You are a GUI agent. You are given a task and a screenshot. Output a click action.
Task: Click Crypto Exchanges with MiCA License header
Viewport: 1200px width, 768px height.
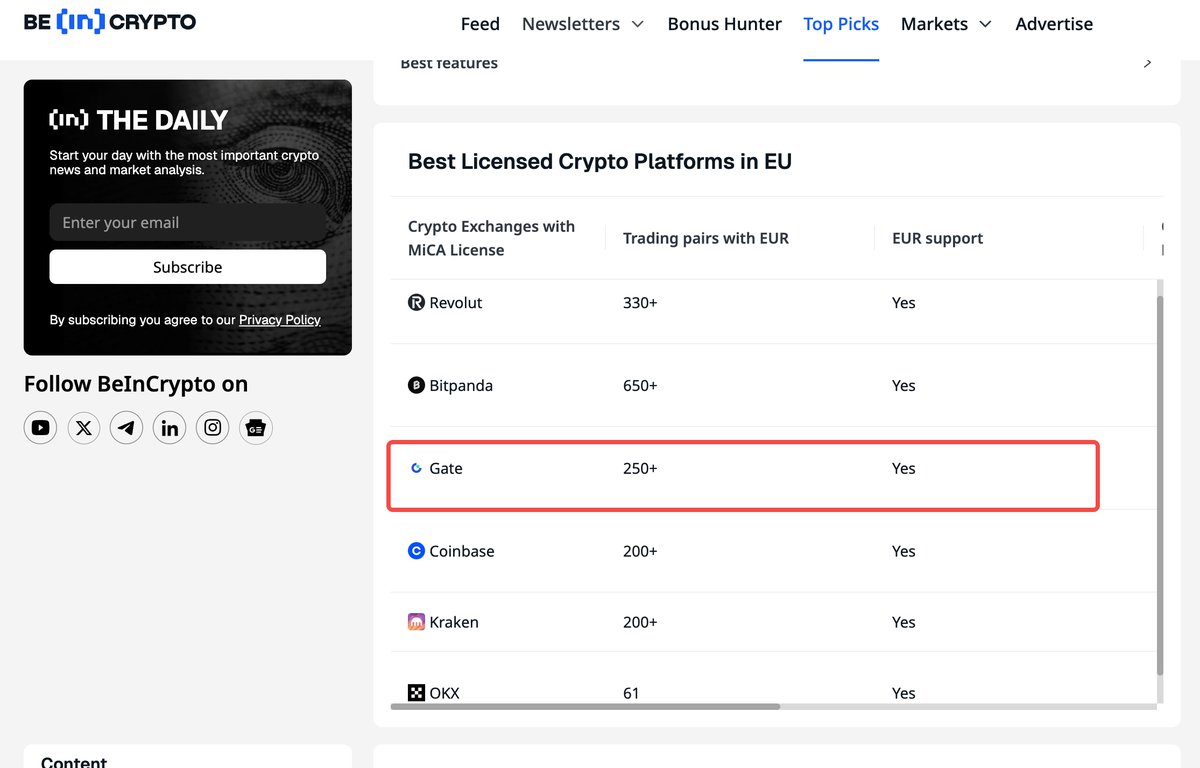tap(492, 238)
